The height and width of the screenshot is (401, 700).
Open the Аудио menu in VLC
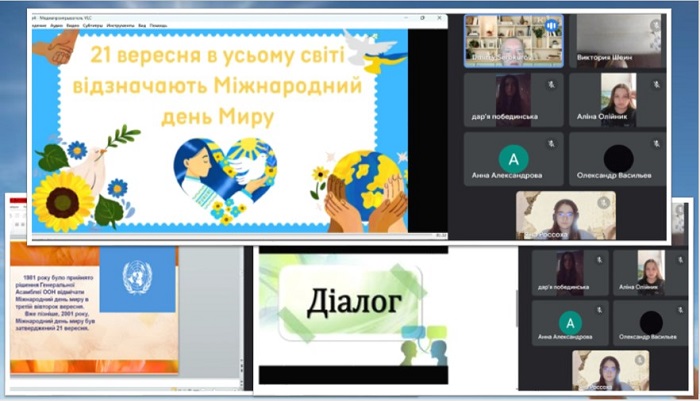coord(57,25)
